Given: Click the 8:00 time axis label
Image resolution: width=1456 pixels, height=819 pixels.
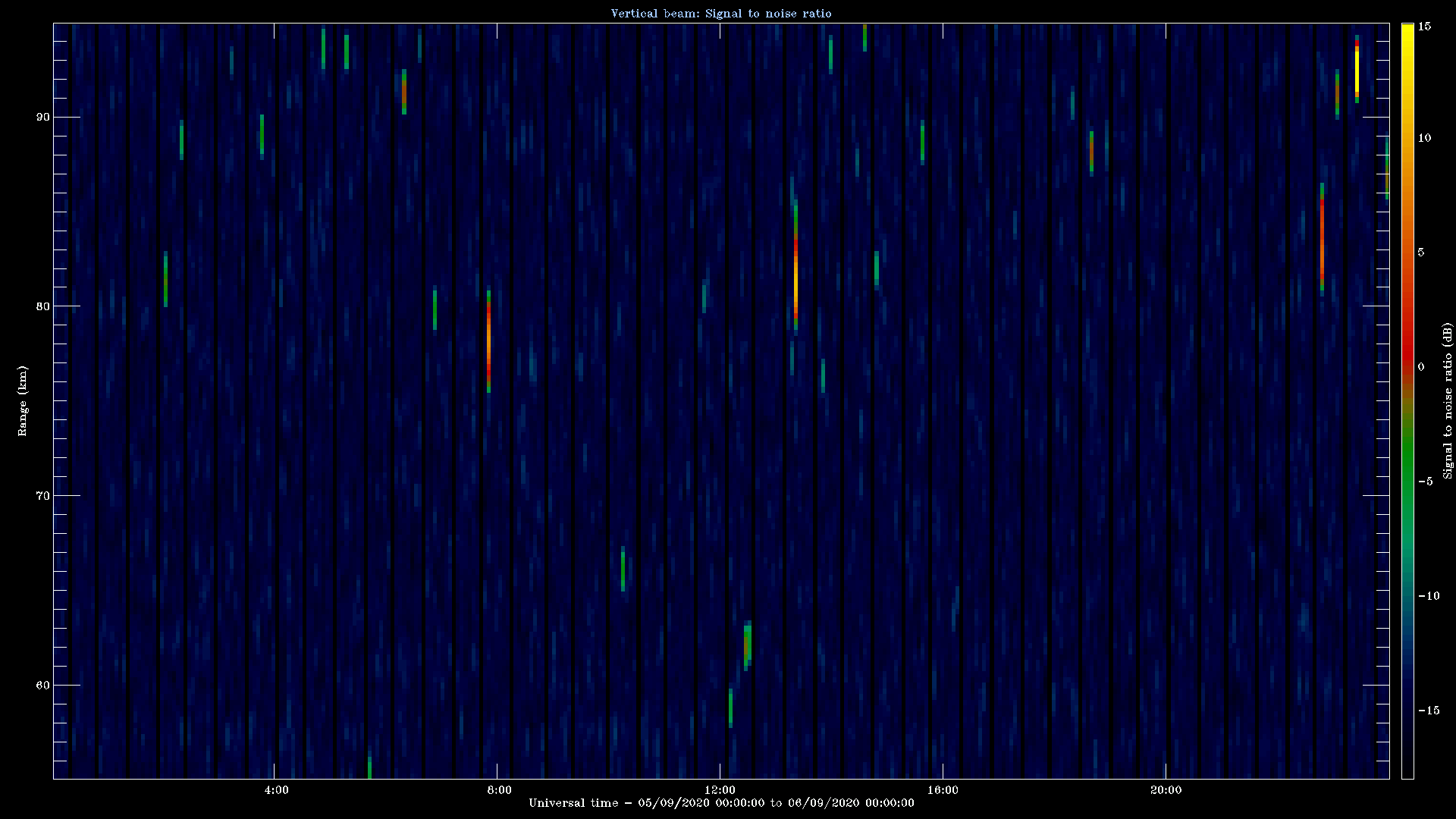Looking at the screenshot, I should pos(498,789).
